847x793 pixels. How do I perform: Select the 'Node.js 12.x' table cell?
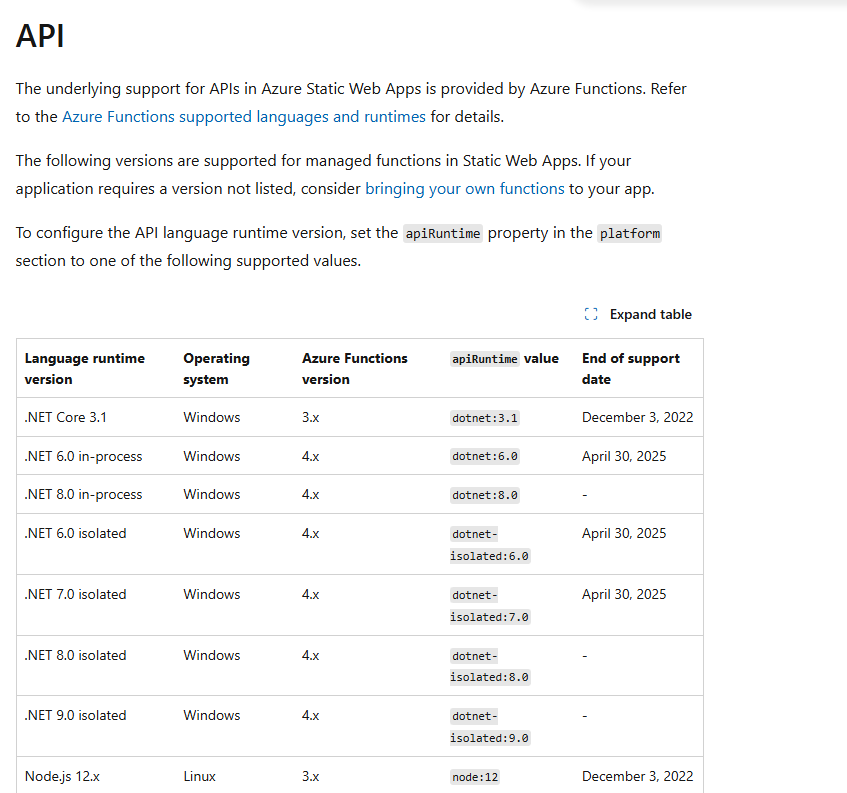click(x=62, y=777)
